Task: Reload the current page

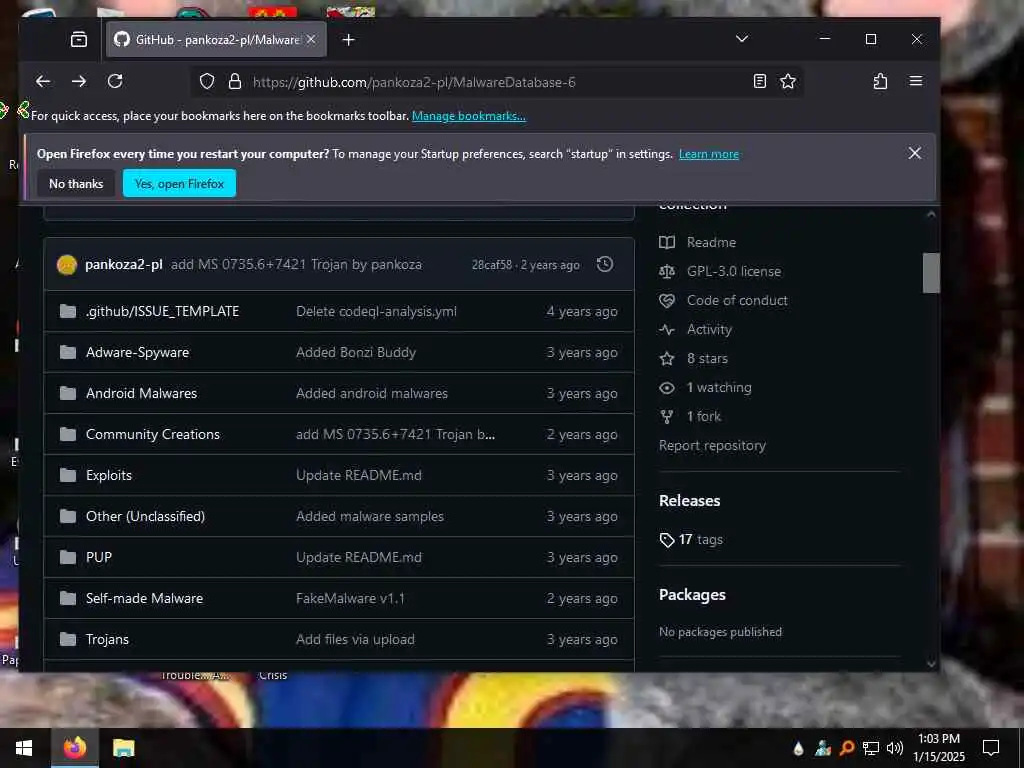Action: tap(115, 81)
